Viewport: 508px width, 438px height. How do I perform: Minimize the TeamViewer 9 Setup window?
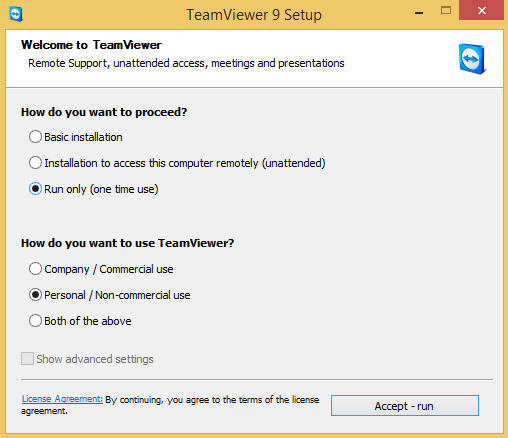(419, 12)
